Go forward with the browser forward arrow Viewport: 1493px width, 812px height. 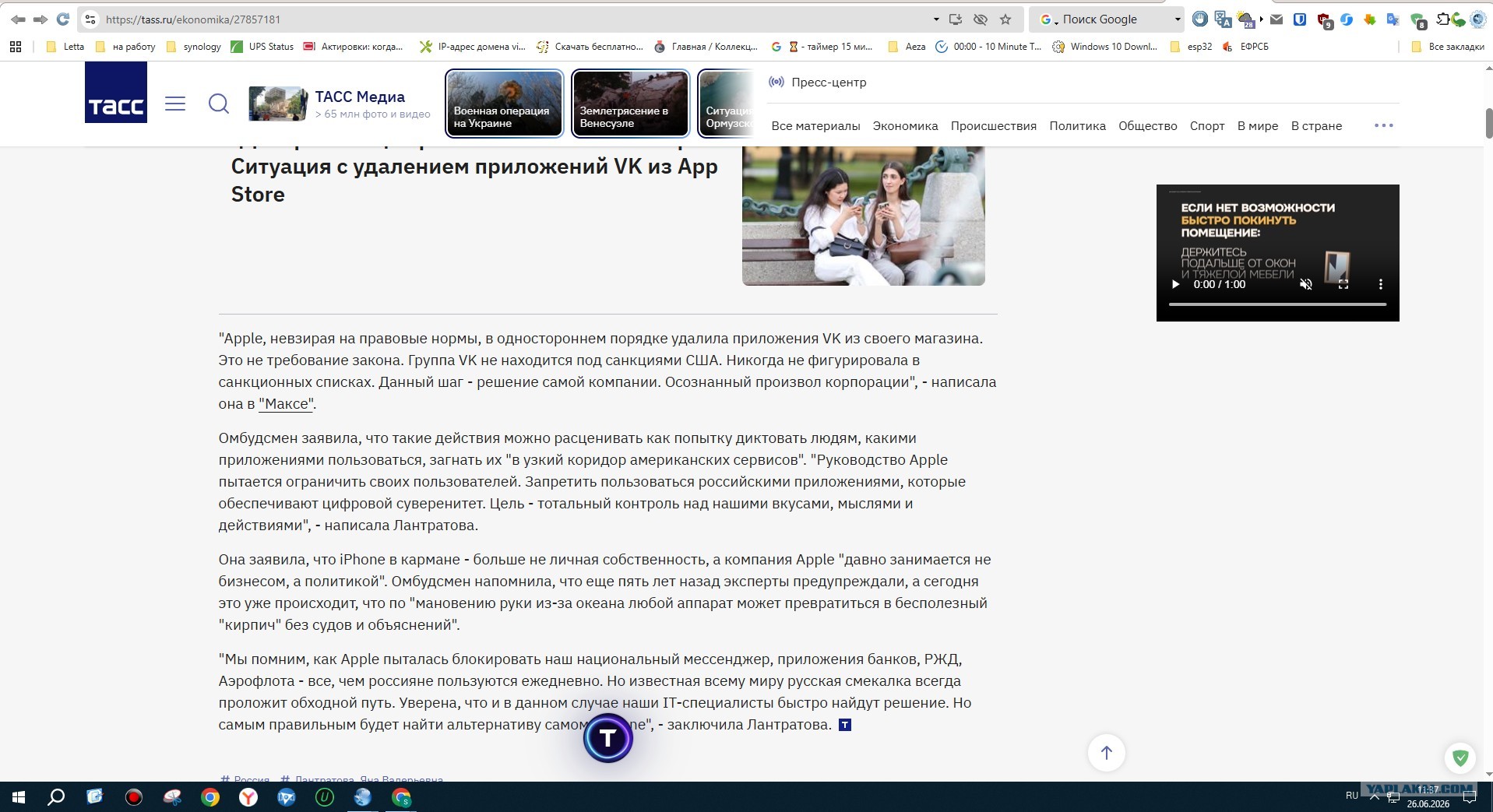(40, 19)
